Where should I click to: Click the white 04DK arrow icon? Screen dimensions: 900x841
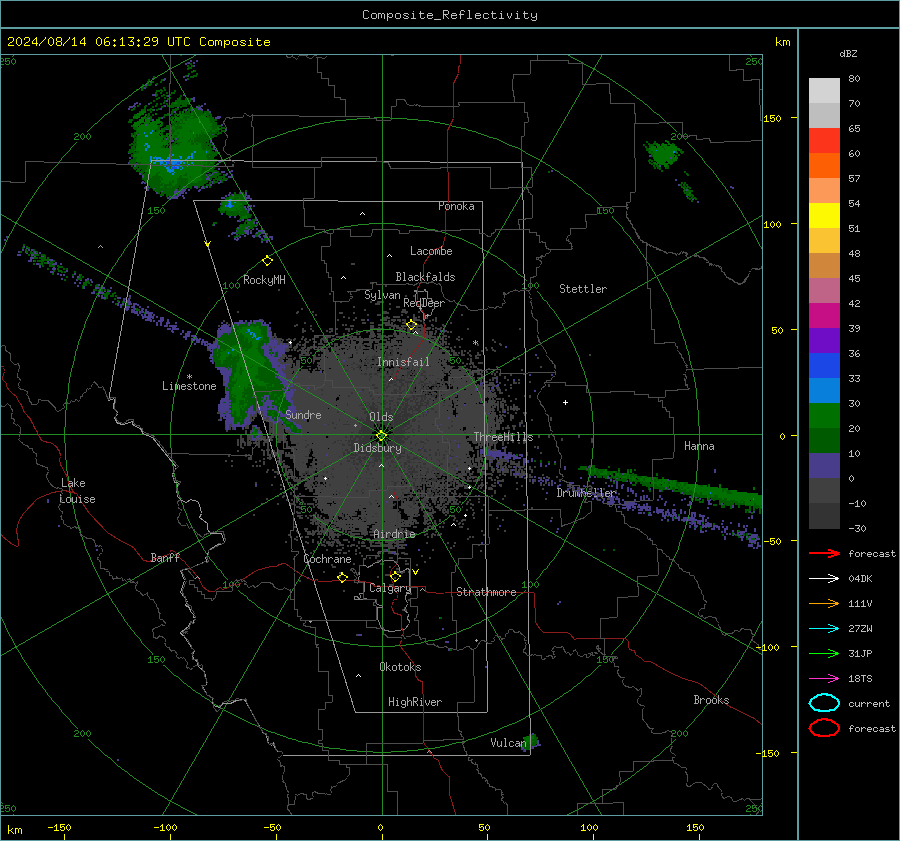tap(824, 579)
